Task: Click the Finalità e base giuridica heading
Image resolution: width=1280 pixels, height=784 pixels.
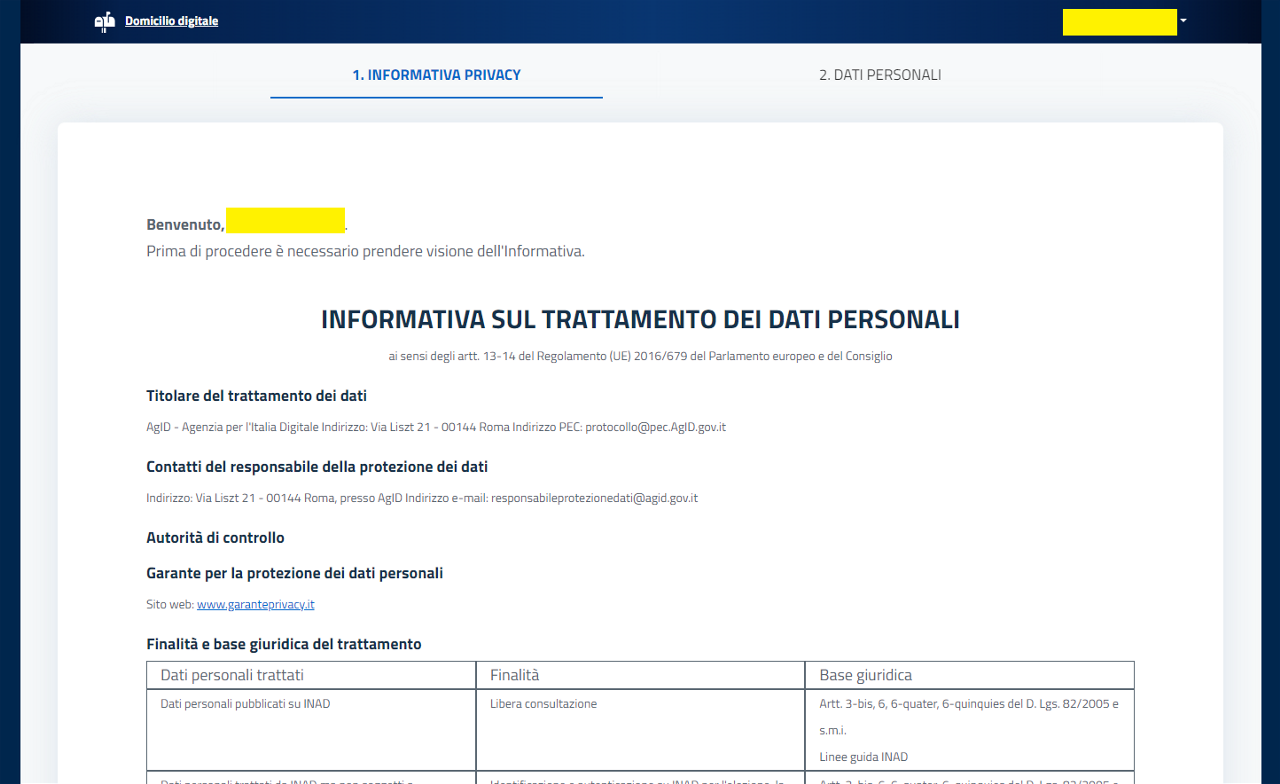Action: tap(284, 644)
